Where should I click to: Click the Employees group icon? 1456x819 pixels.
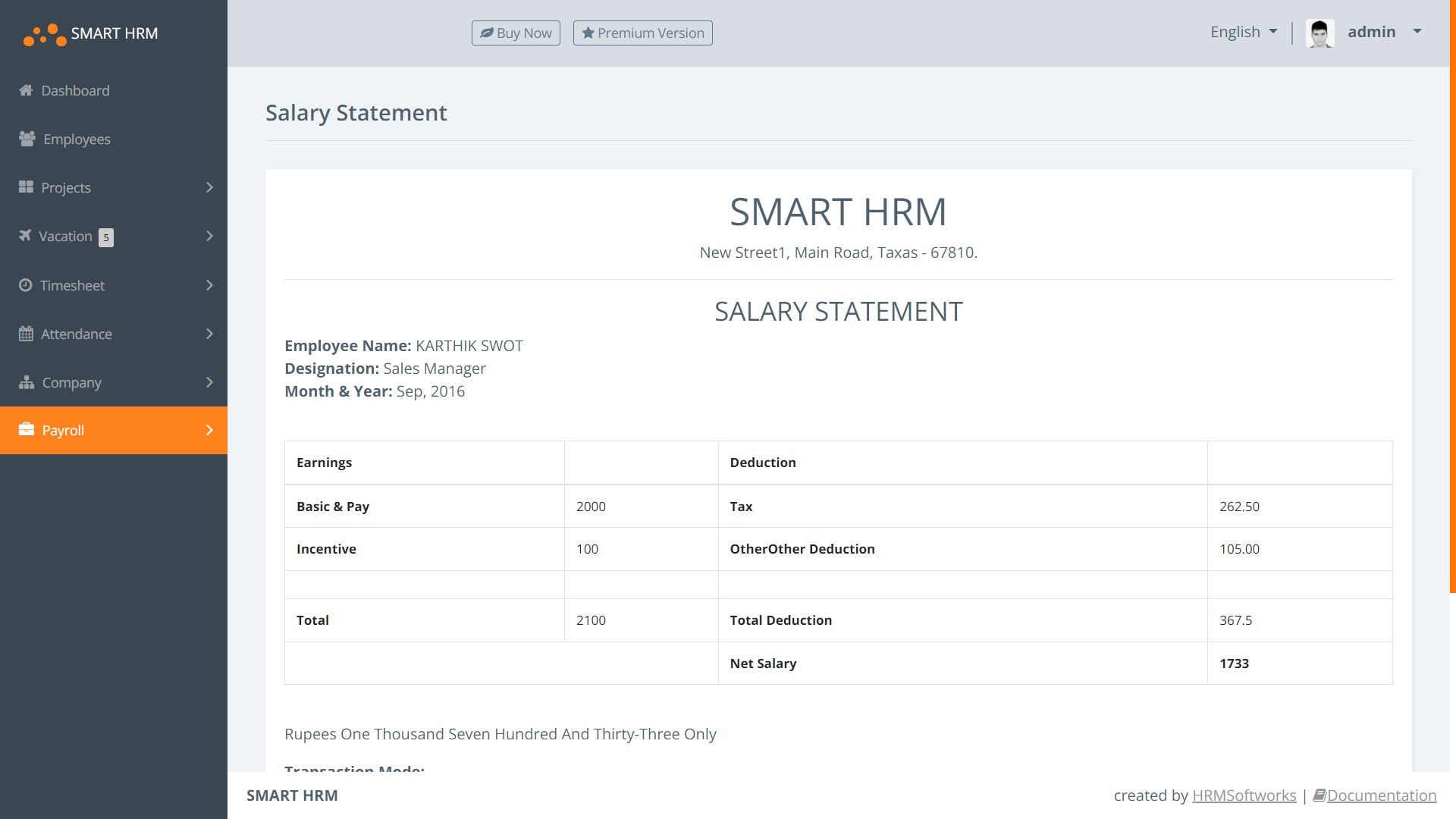coord(27,139)
